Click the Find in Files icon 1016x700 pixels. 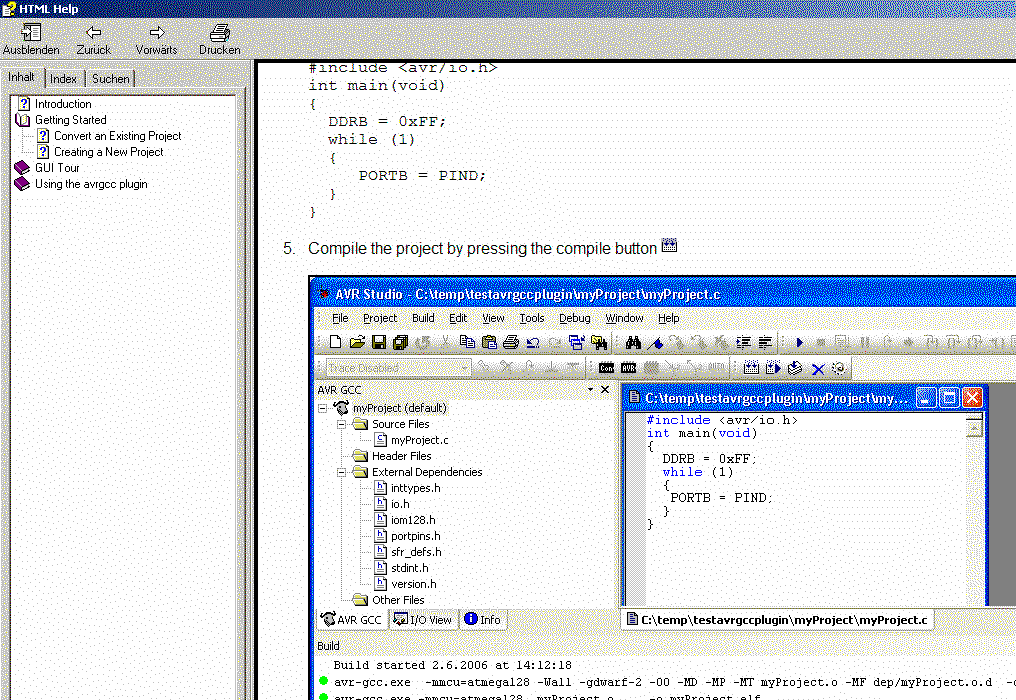click(x=599, y=342)
